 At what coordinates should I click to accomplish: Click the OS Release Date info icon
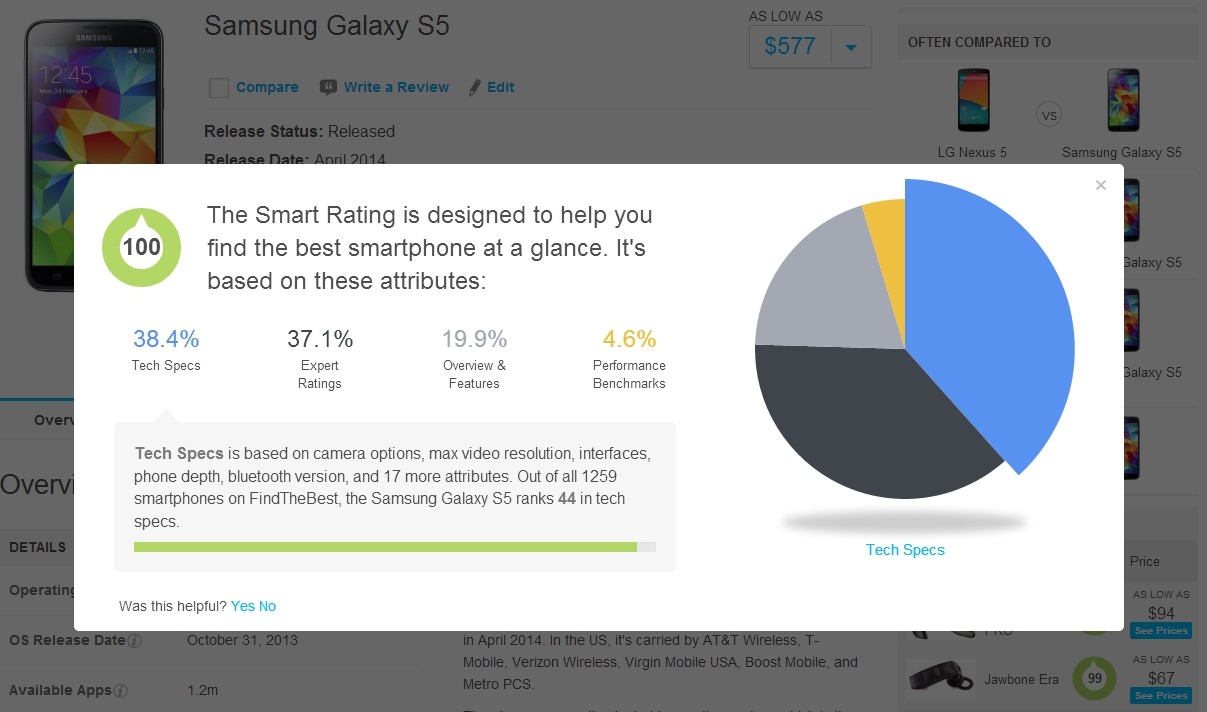click(134, 641)
